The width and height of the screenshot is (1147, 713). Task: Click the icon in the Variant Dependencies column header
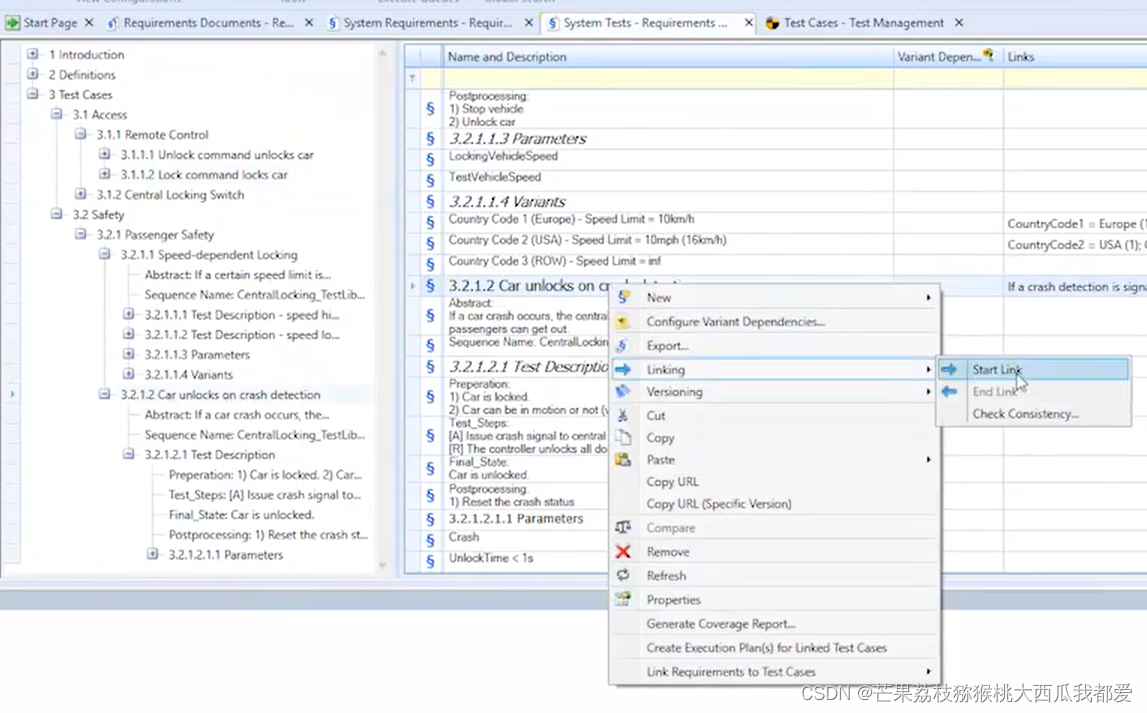[988, 55]
